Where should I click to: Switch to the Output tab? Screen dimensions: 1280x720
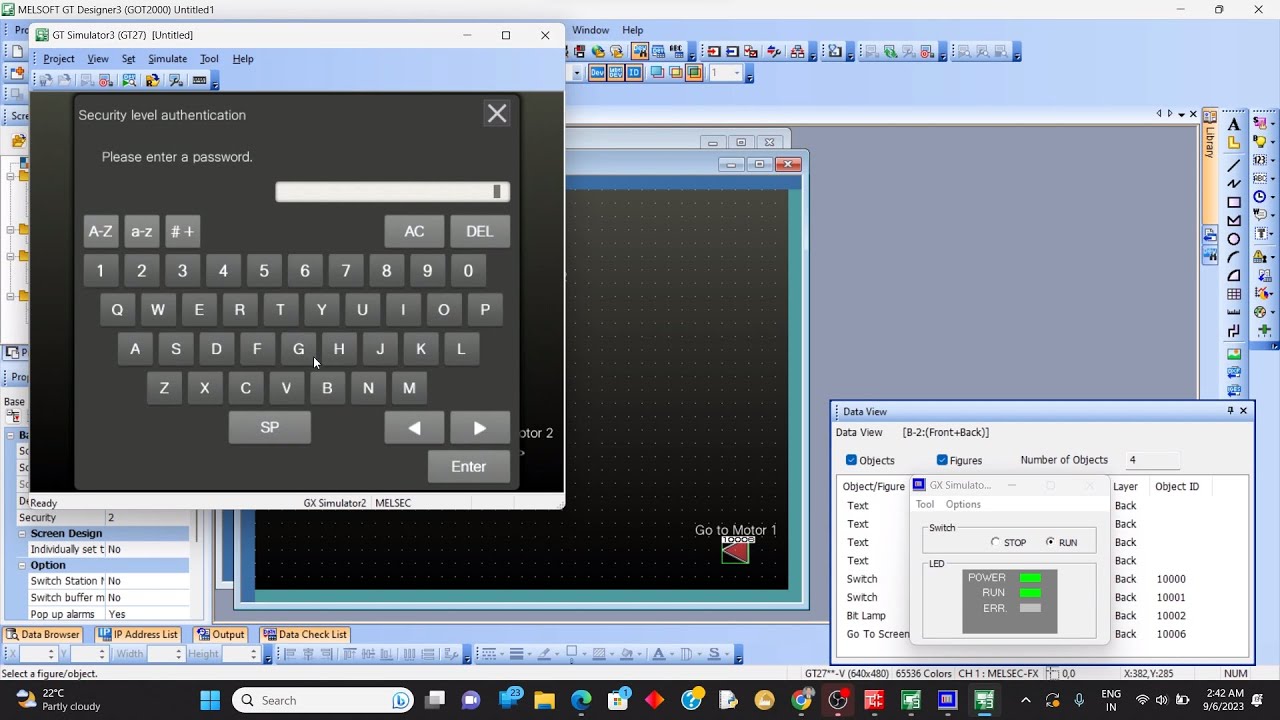[x=220, y=634]
